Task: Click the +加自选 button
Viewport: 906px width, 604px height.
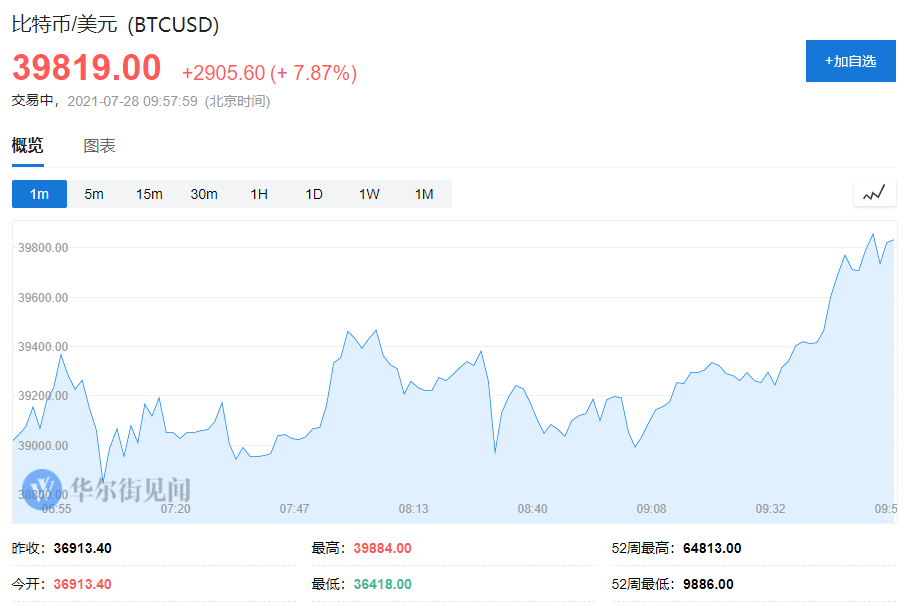Action: [x=851, y=61]
